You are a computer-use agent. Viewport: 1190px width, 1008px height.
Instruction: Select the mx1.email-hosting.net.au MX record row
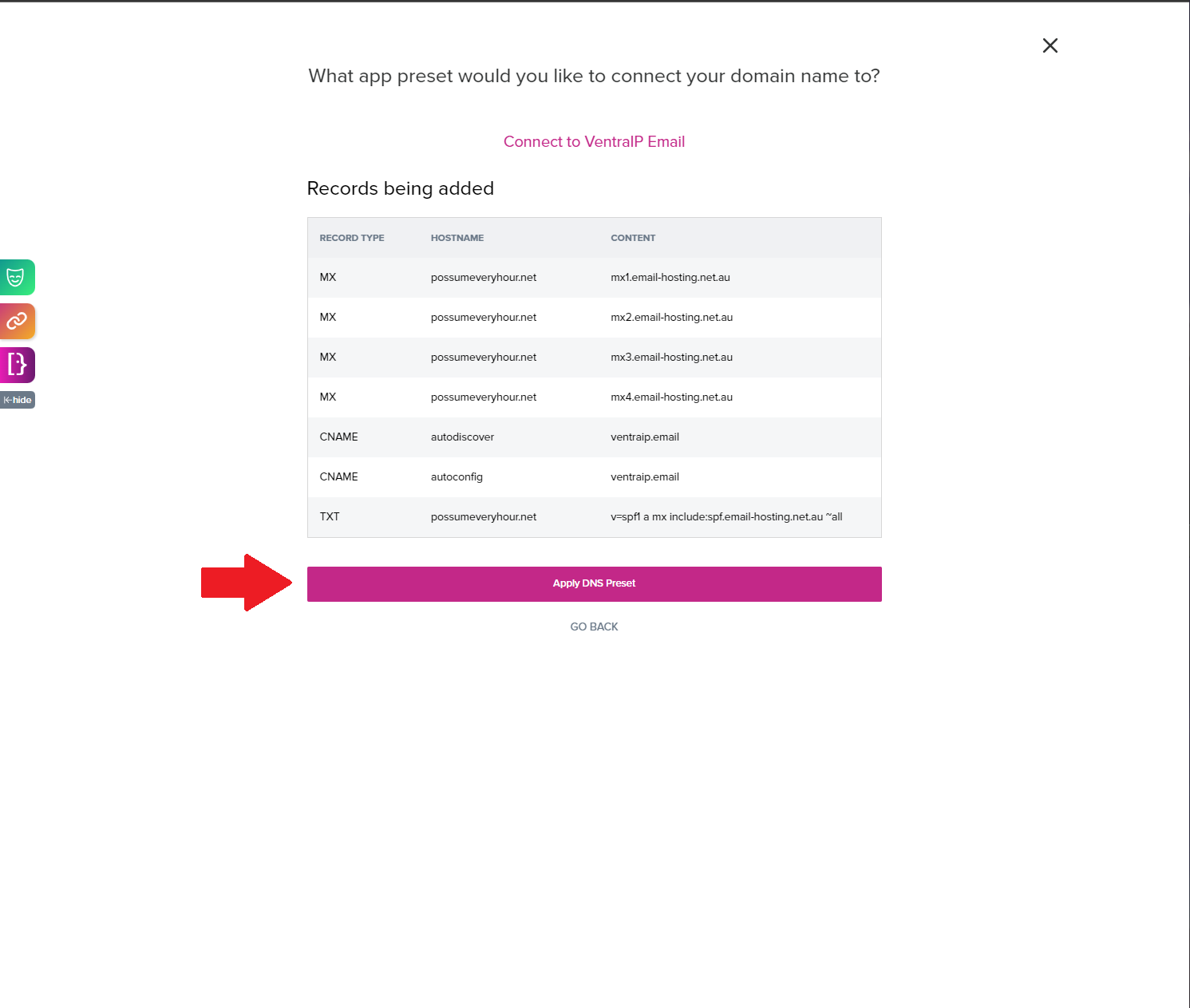(x=594, y=277)
